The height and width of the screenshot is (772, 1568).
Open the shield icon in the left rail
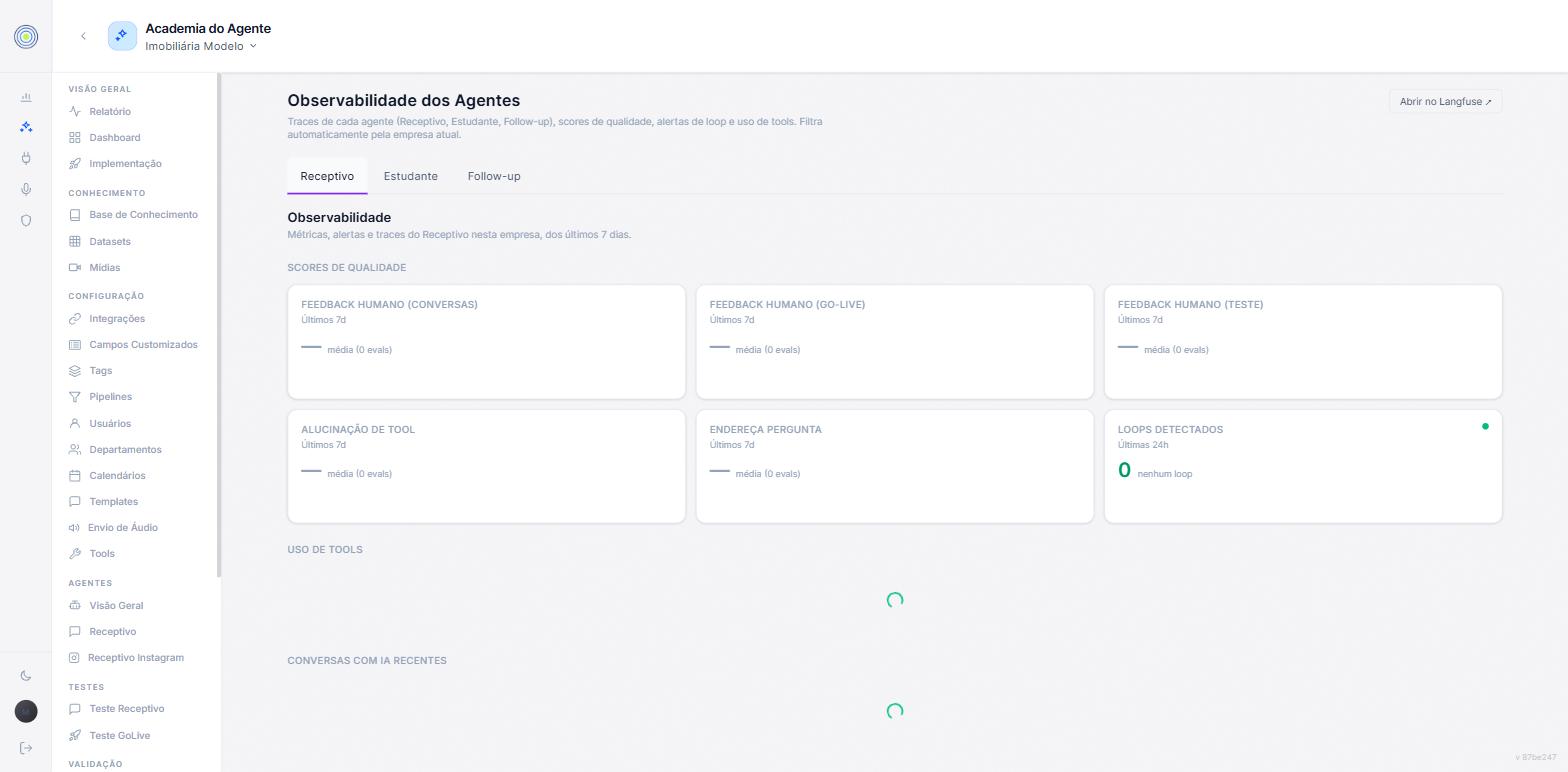point(26,220)
